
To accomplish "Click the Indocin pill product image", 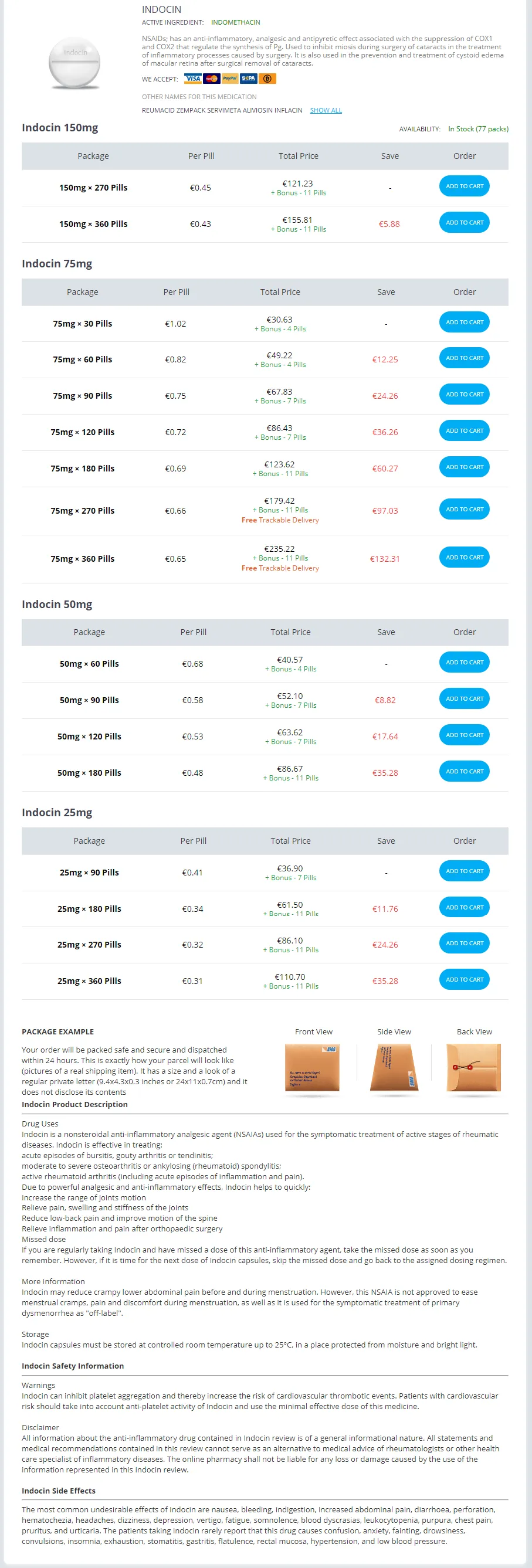I will (x=75, y=63).
